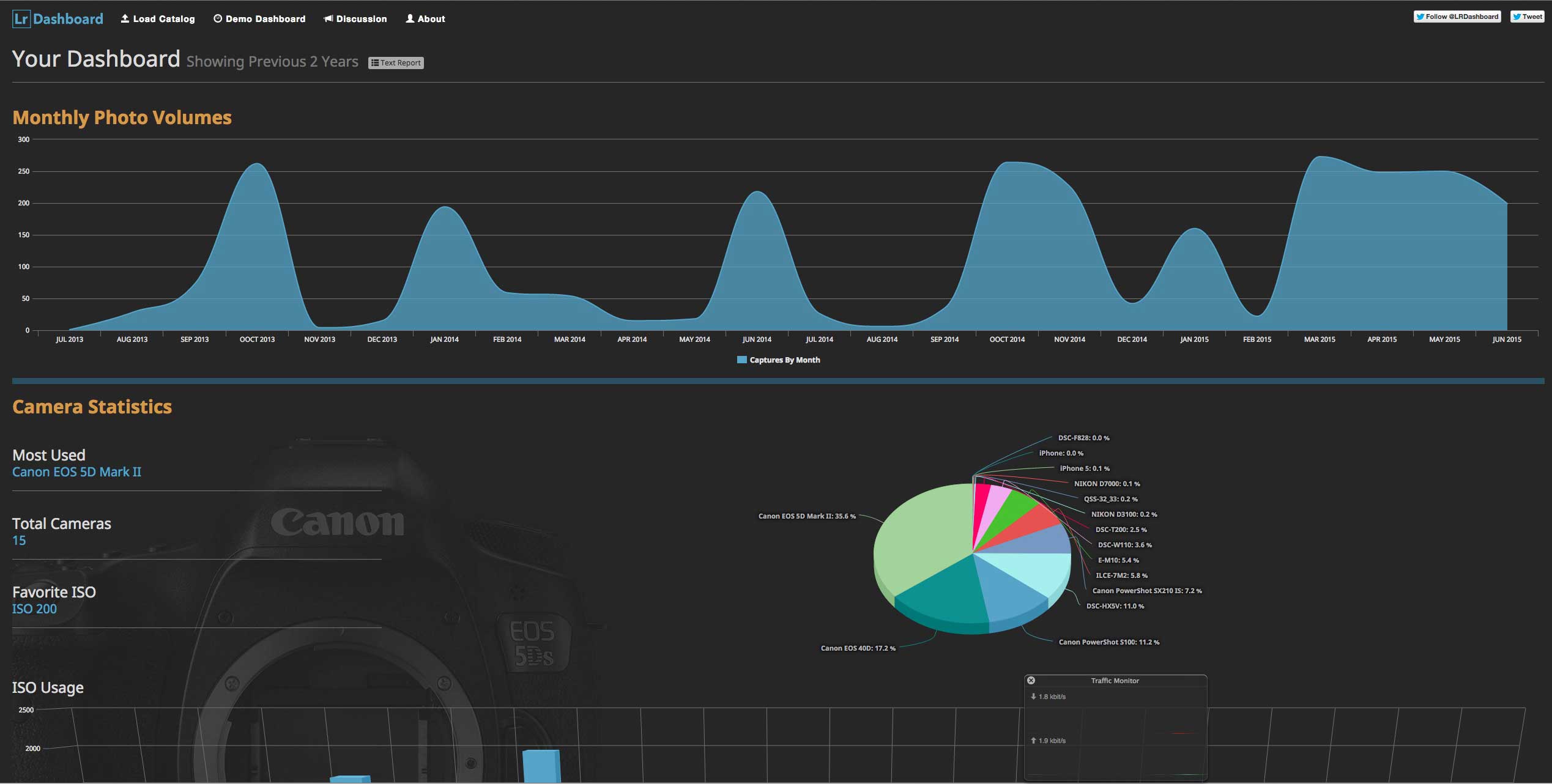Screen dimensions: 1552x784
Task: Click the Canon EOS 5D Mark II link
Action: point(76,472)
